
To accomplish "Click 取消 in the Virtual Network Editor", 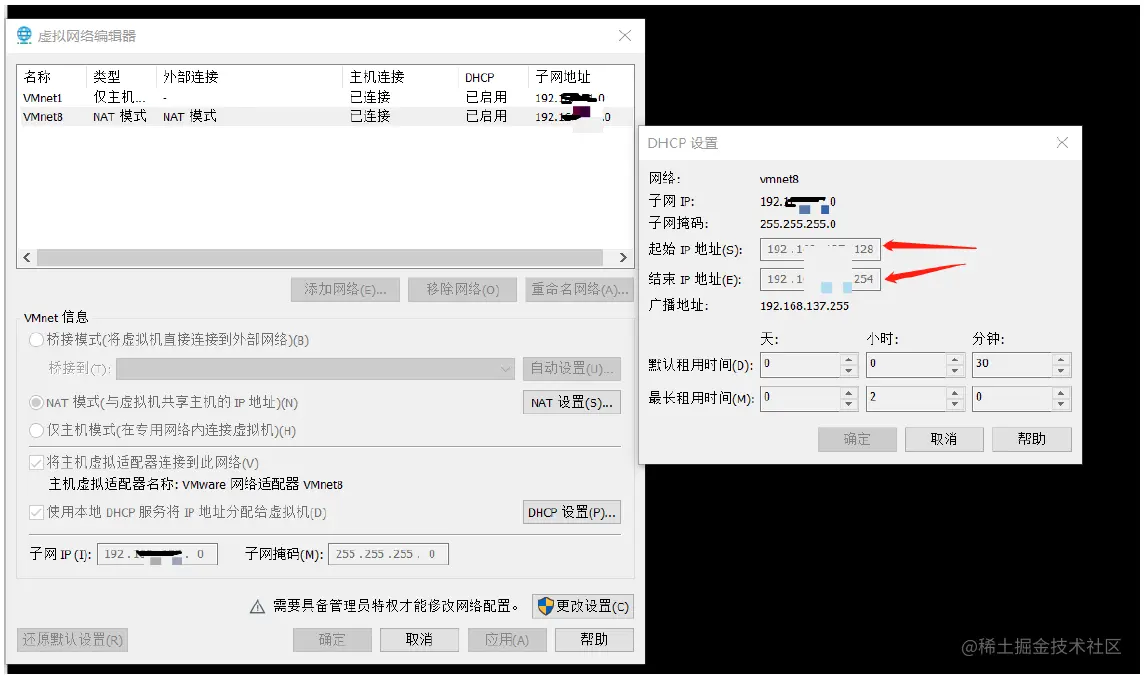I will 419,640.
